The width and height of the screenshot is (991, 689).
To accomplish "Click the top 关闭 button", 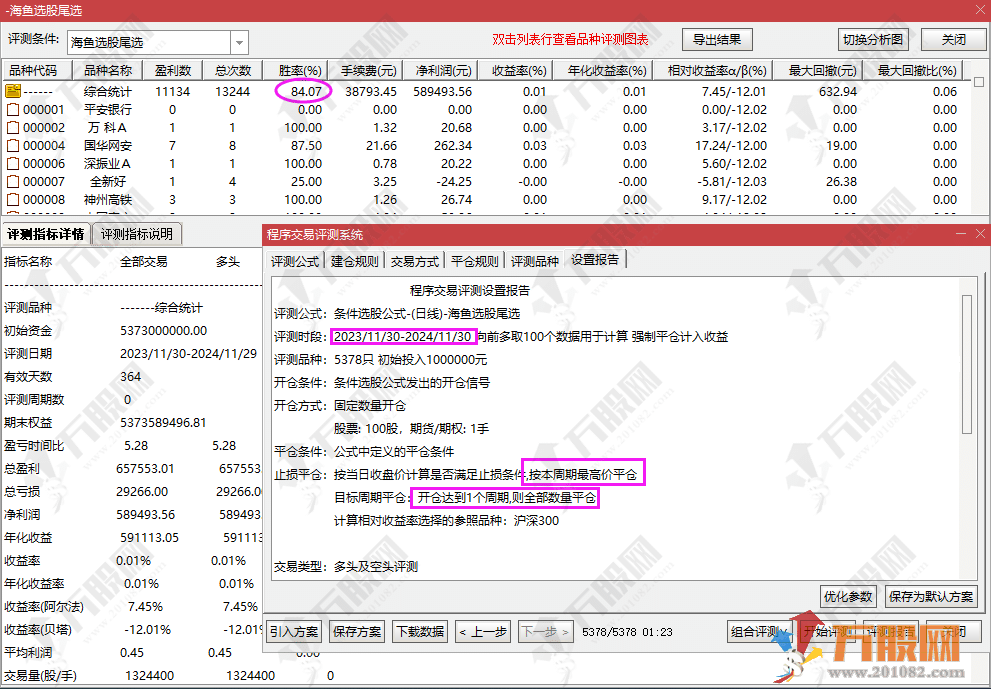I will click(953, 39).
